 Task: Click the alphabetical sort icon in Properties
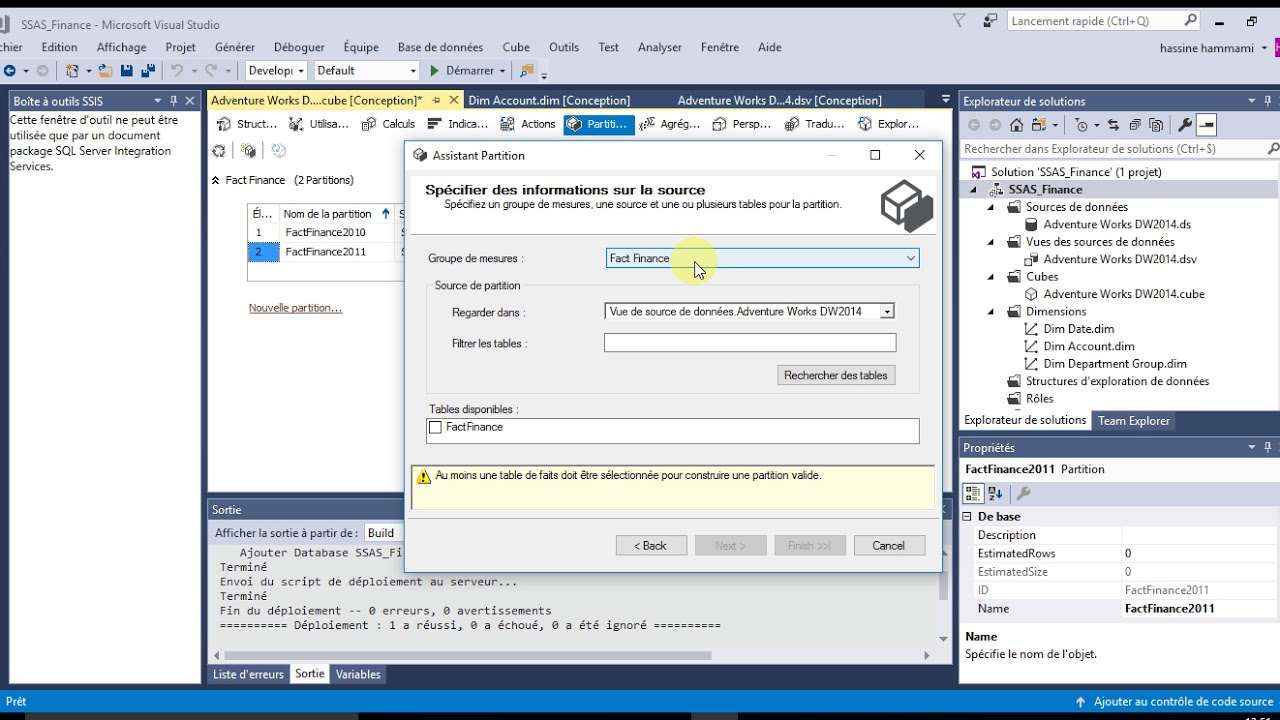996,493
